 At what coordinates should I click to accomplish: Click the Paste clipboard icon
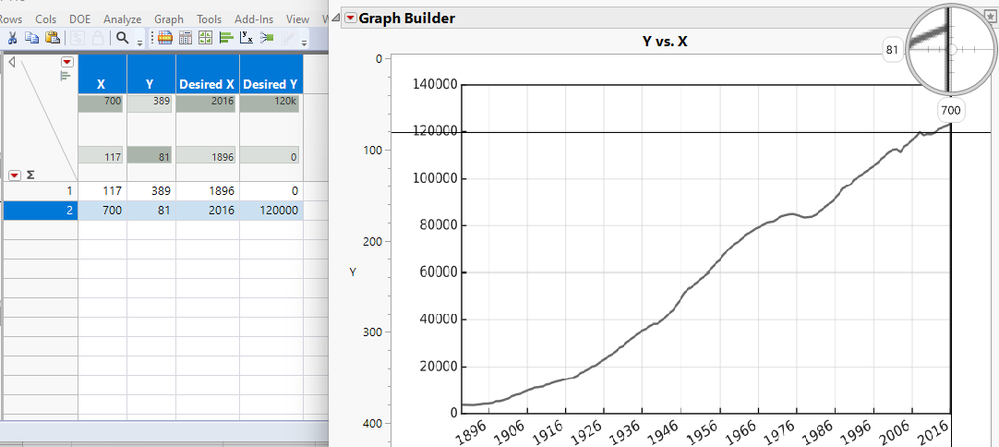53,38
